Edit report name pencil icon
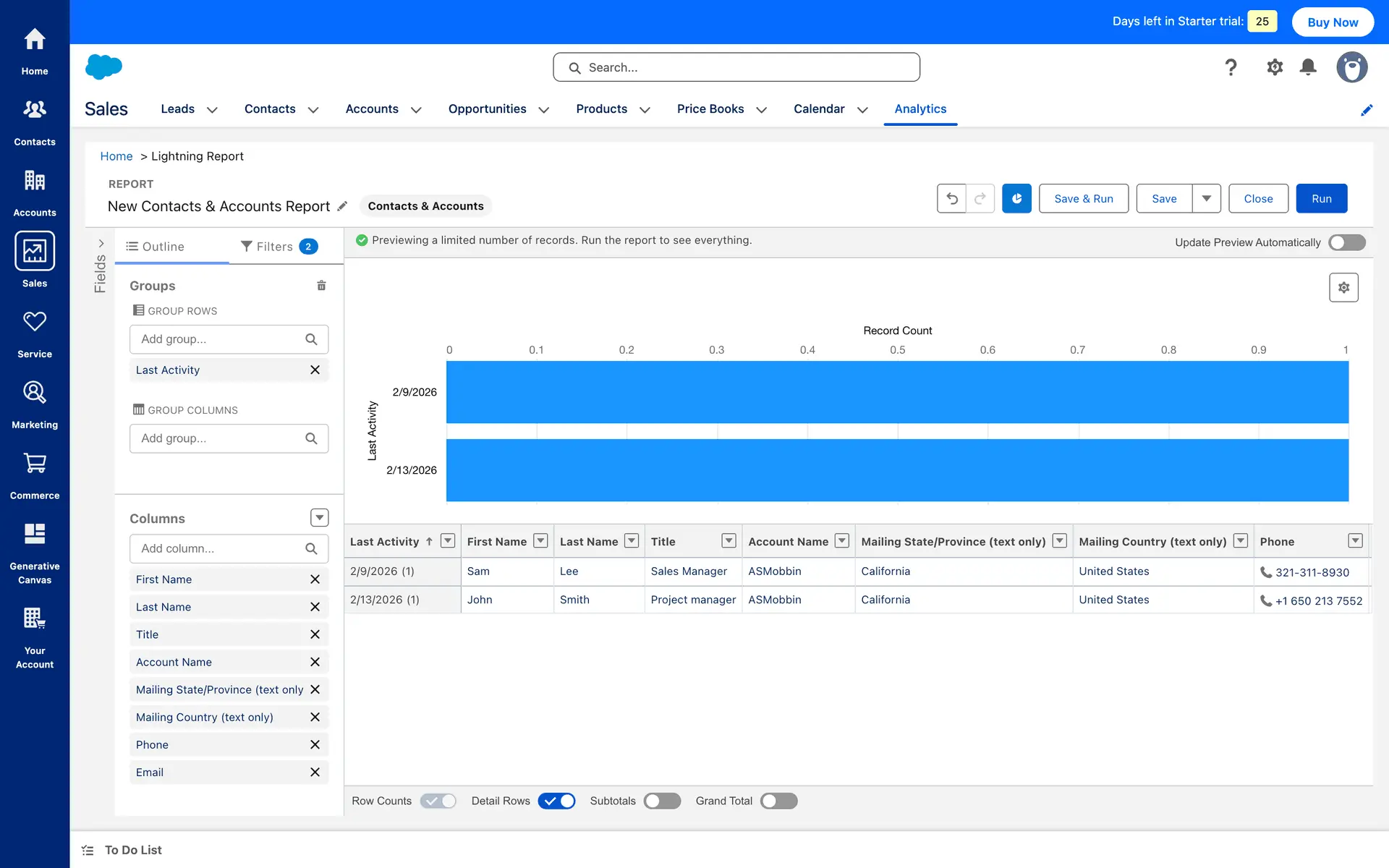Screen dimensions: 1389x868 coord(343,207)
